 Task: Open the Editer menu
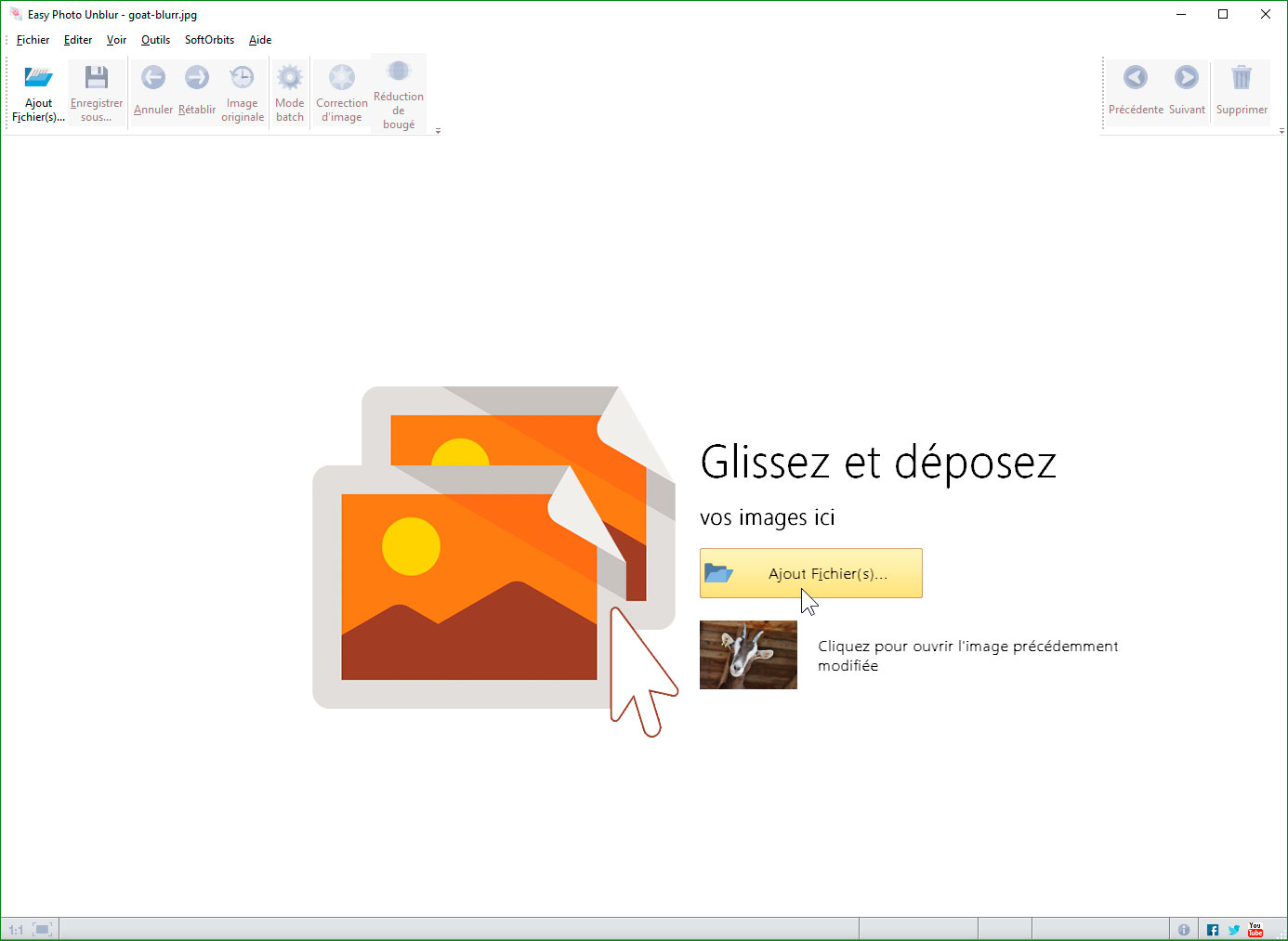pyautogui.click(x=78, y=40)
